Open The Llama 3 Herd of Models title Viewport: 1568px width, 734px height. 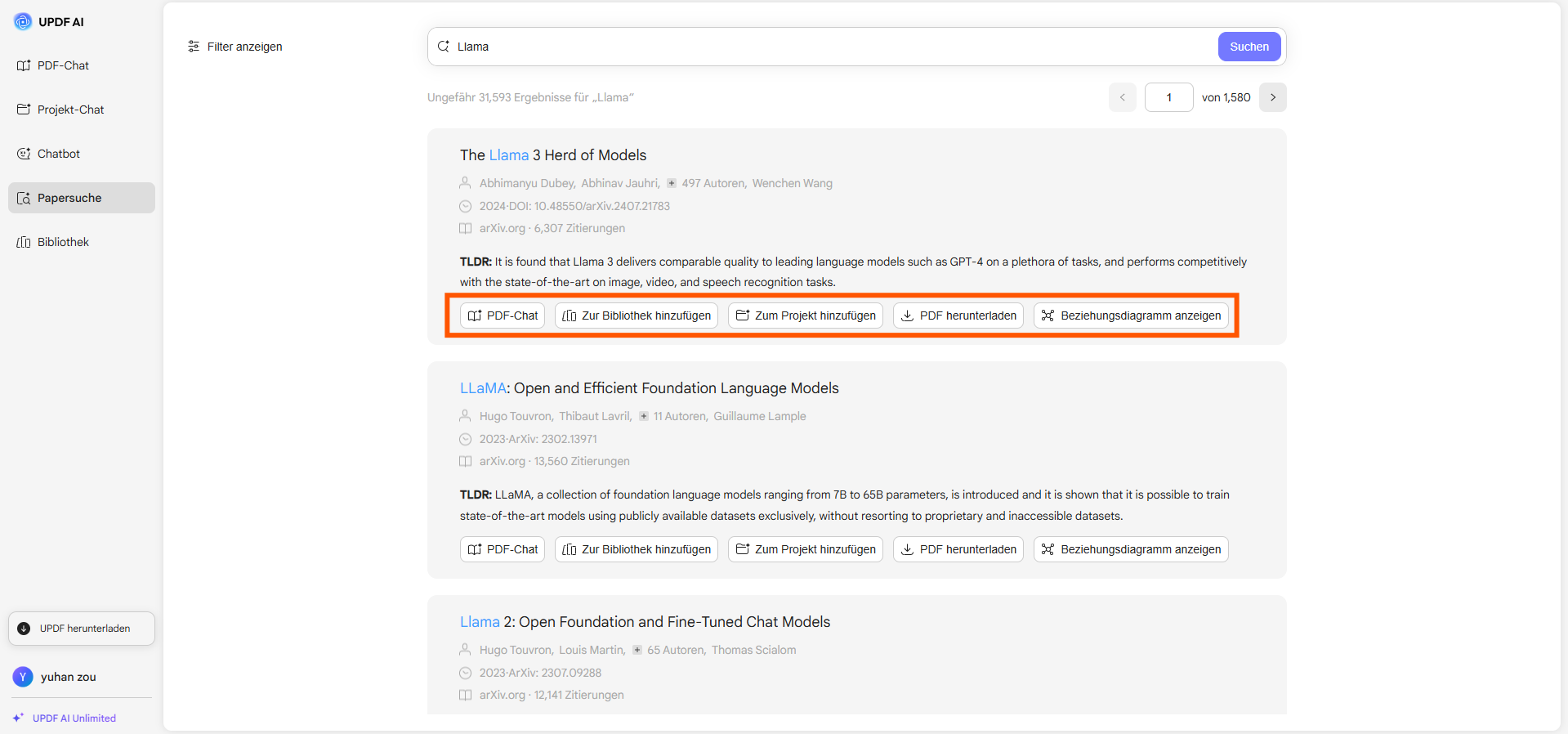point(553,155)
